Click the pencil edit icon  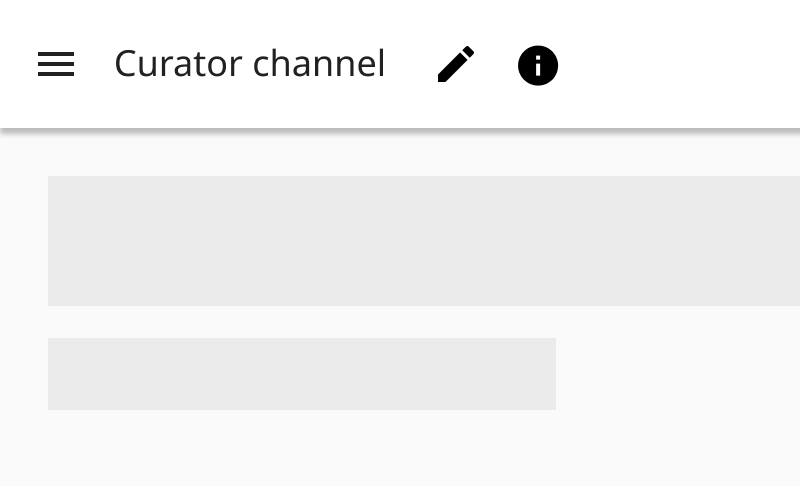456,65
